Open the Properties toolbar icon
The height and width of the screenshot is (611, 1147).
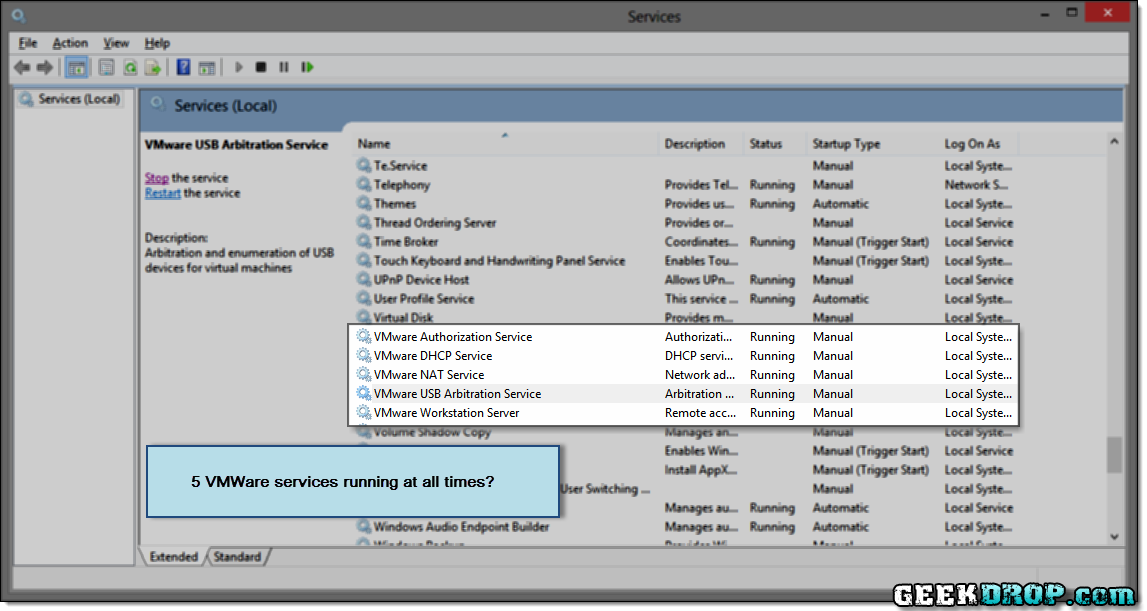(107, 67)
